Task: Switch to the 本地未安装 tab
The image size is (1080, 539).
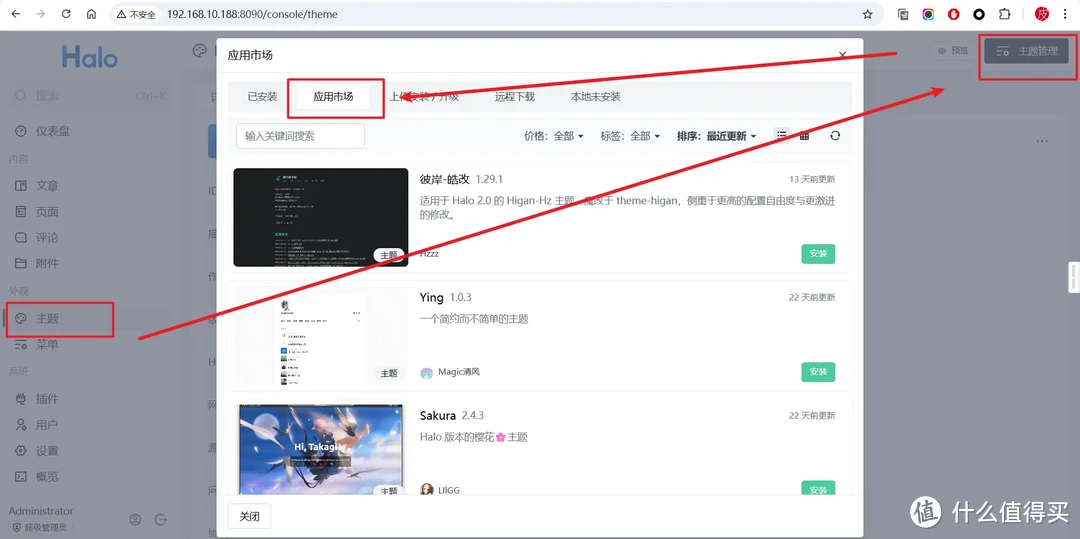Action: click(596, 96)
